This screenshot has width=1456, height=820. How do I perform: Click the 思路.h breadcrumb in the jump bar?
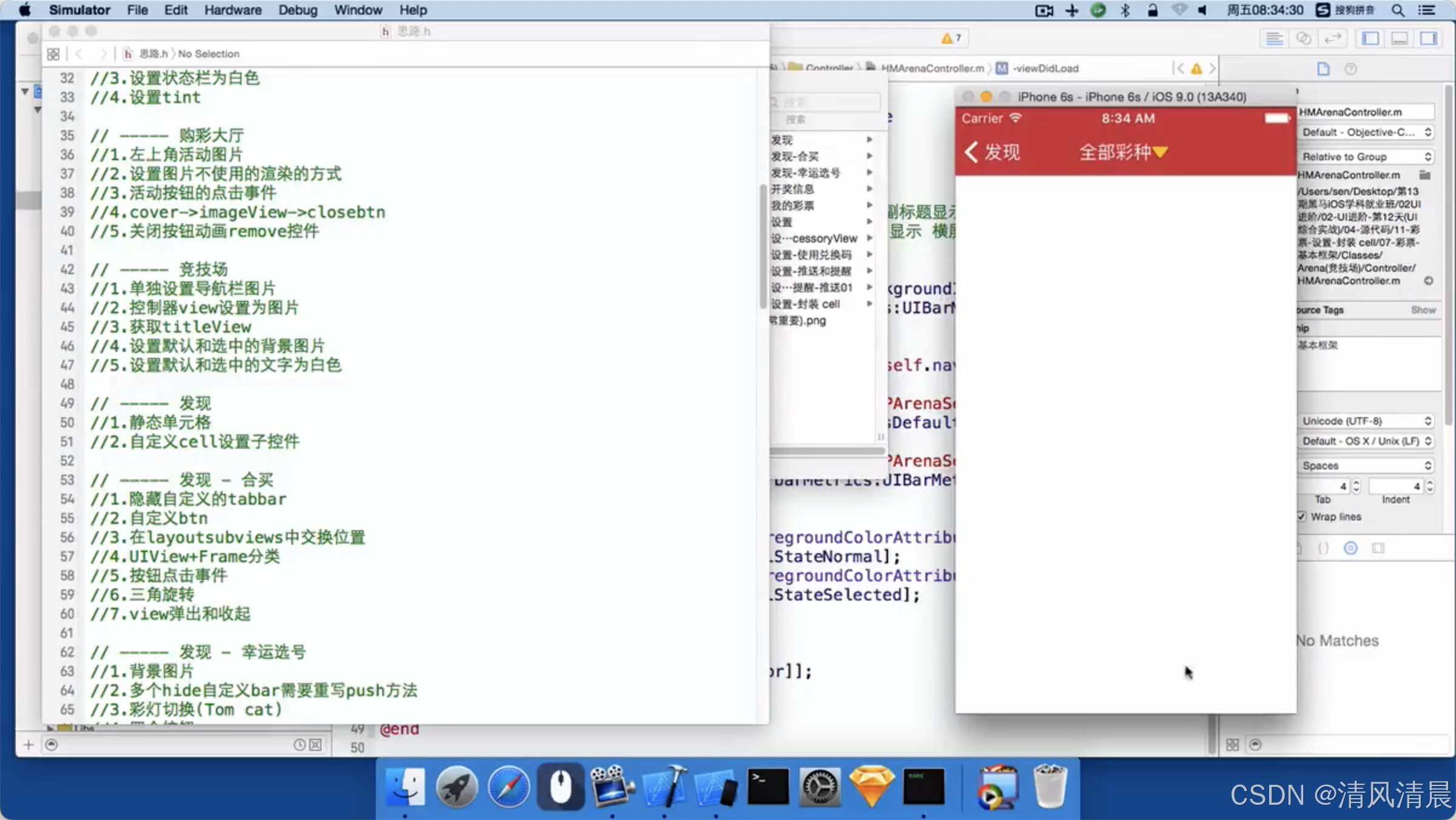146,54
